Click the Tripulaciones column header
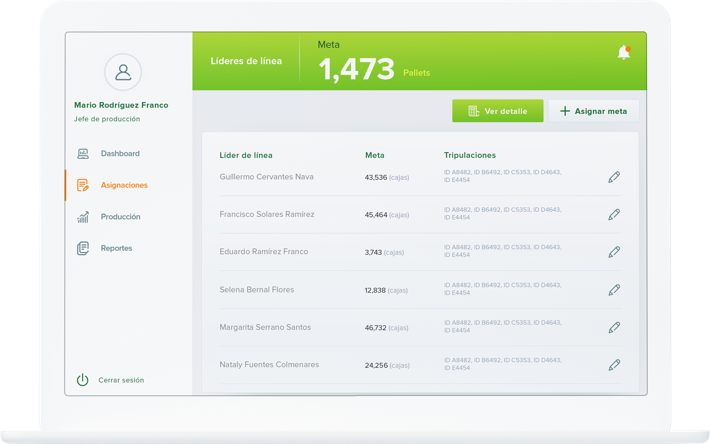The width and height of the screenshot is (710, 445). (x=469, y=155)
